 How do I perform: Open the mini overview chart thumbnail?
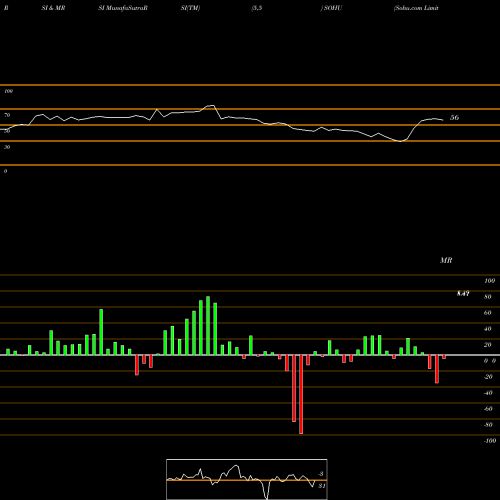pyautogui.click(x=247, y=479)
